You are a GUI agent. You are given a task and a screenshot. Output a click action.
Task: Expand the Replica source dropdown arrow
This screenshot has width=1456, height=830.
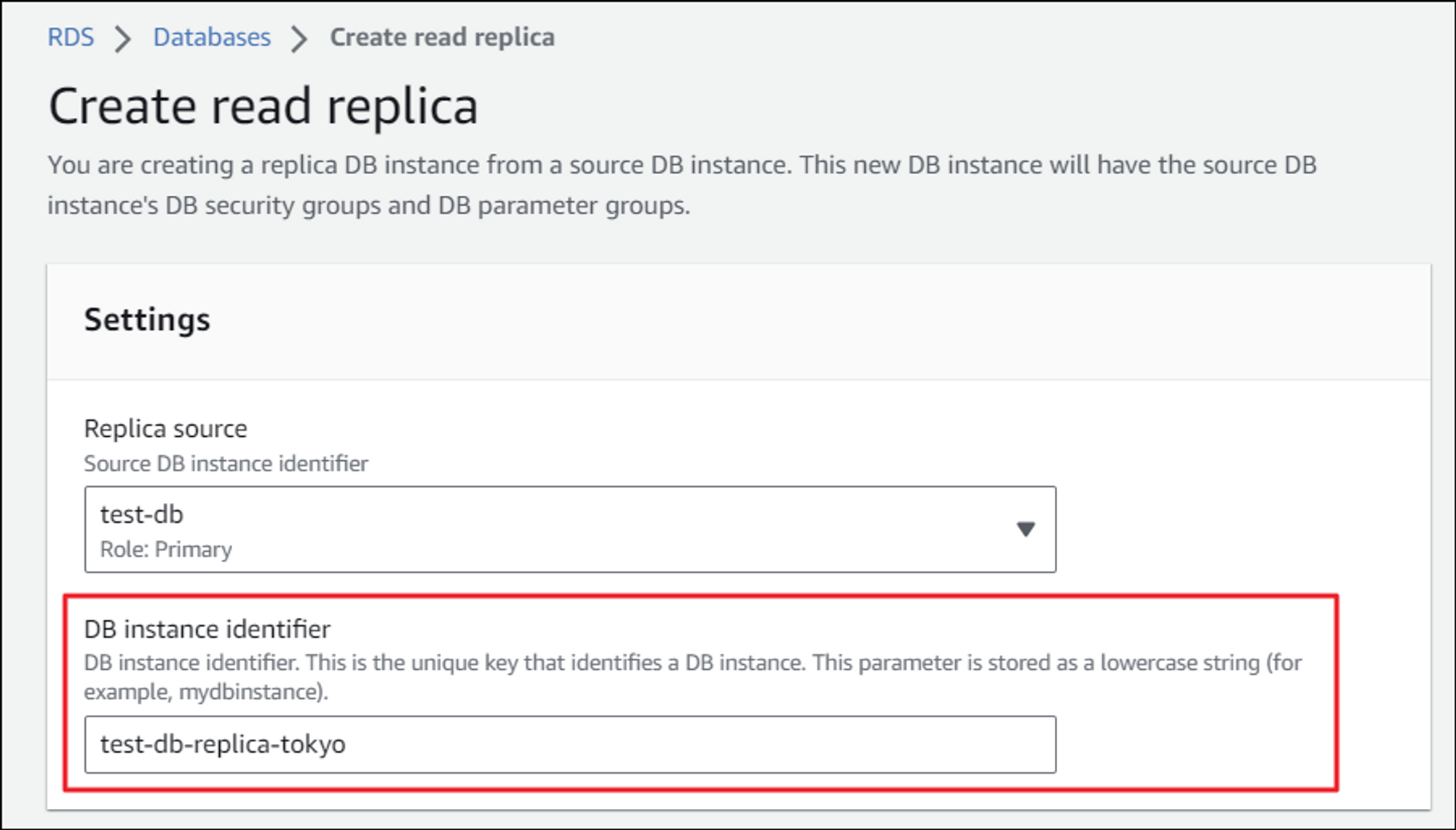tap(1025, 529)
